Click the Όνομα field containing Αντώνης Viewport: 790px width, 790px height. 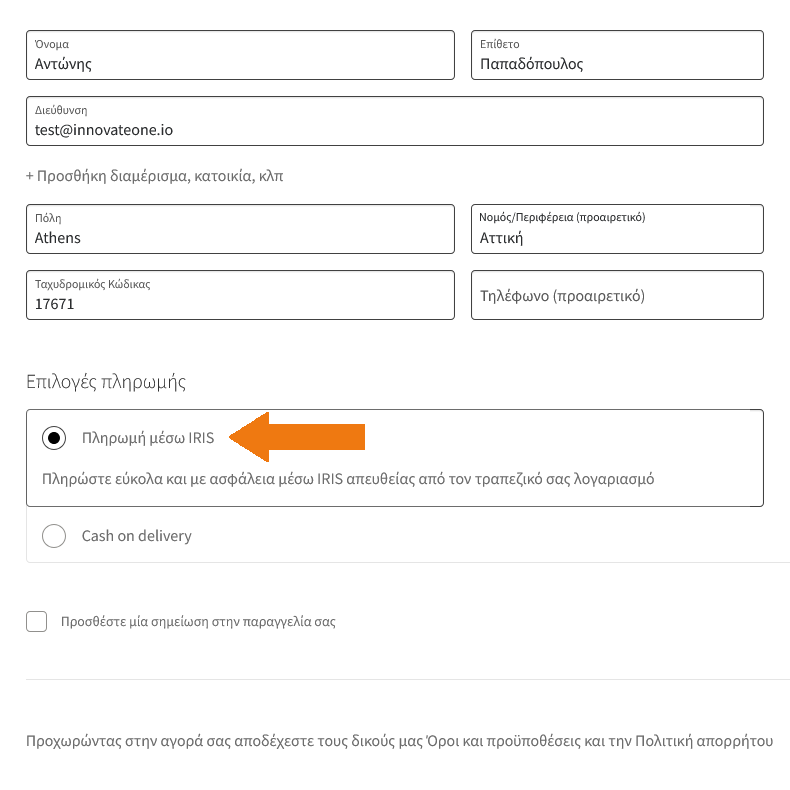[240, 55]
